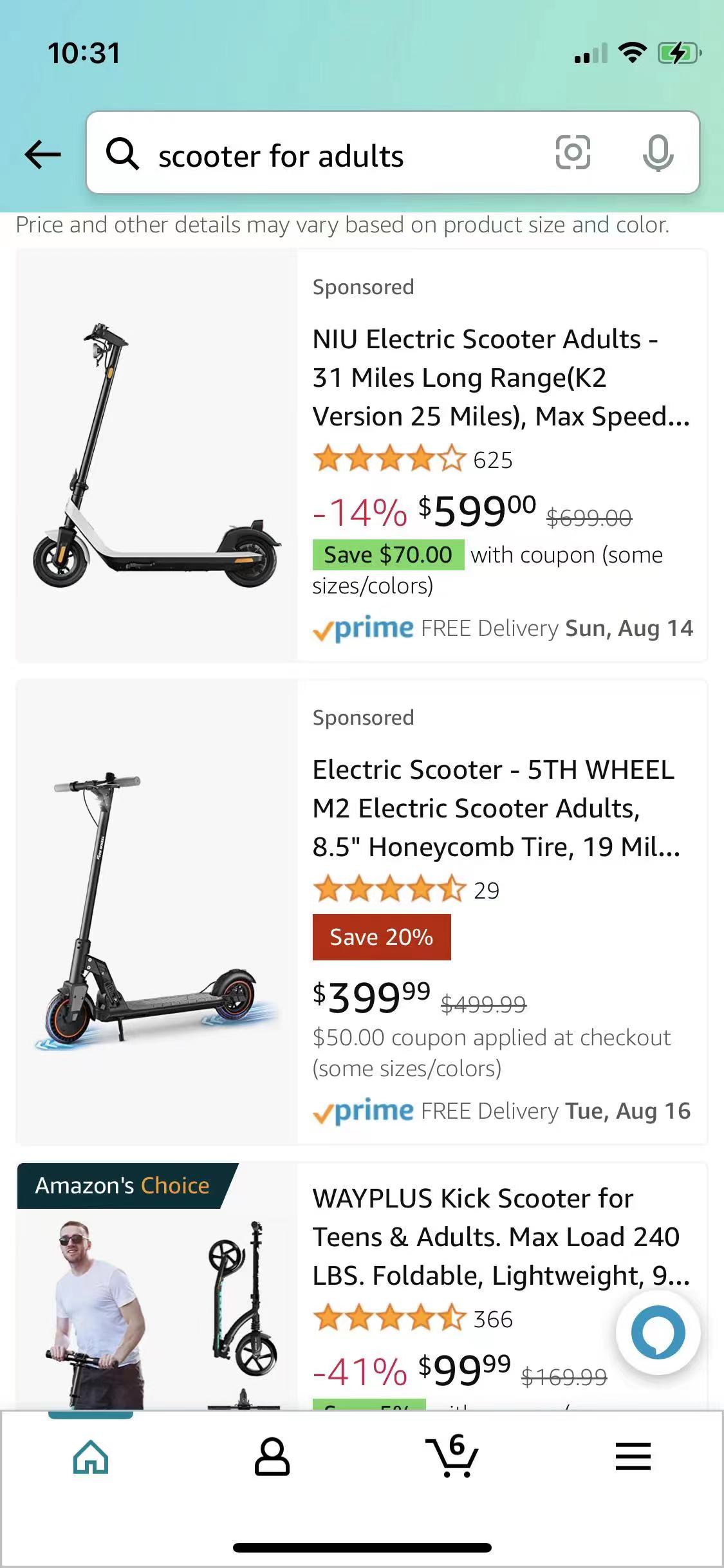Open the shopping cart with 6 items
The width and height of the screenshot is (724, 1568).
[x=452, y=1457]
